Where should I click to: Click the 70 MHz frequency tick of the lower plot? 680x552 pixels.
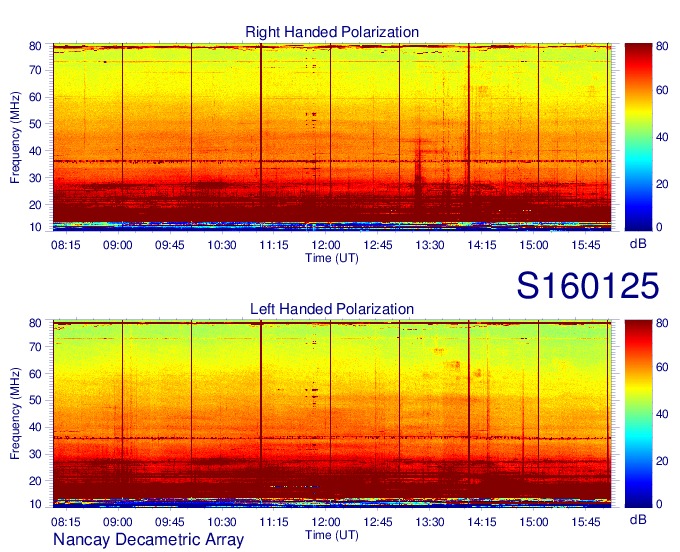pos(35,347)
